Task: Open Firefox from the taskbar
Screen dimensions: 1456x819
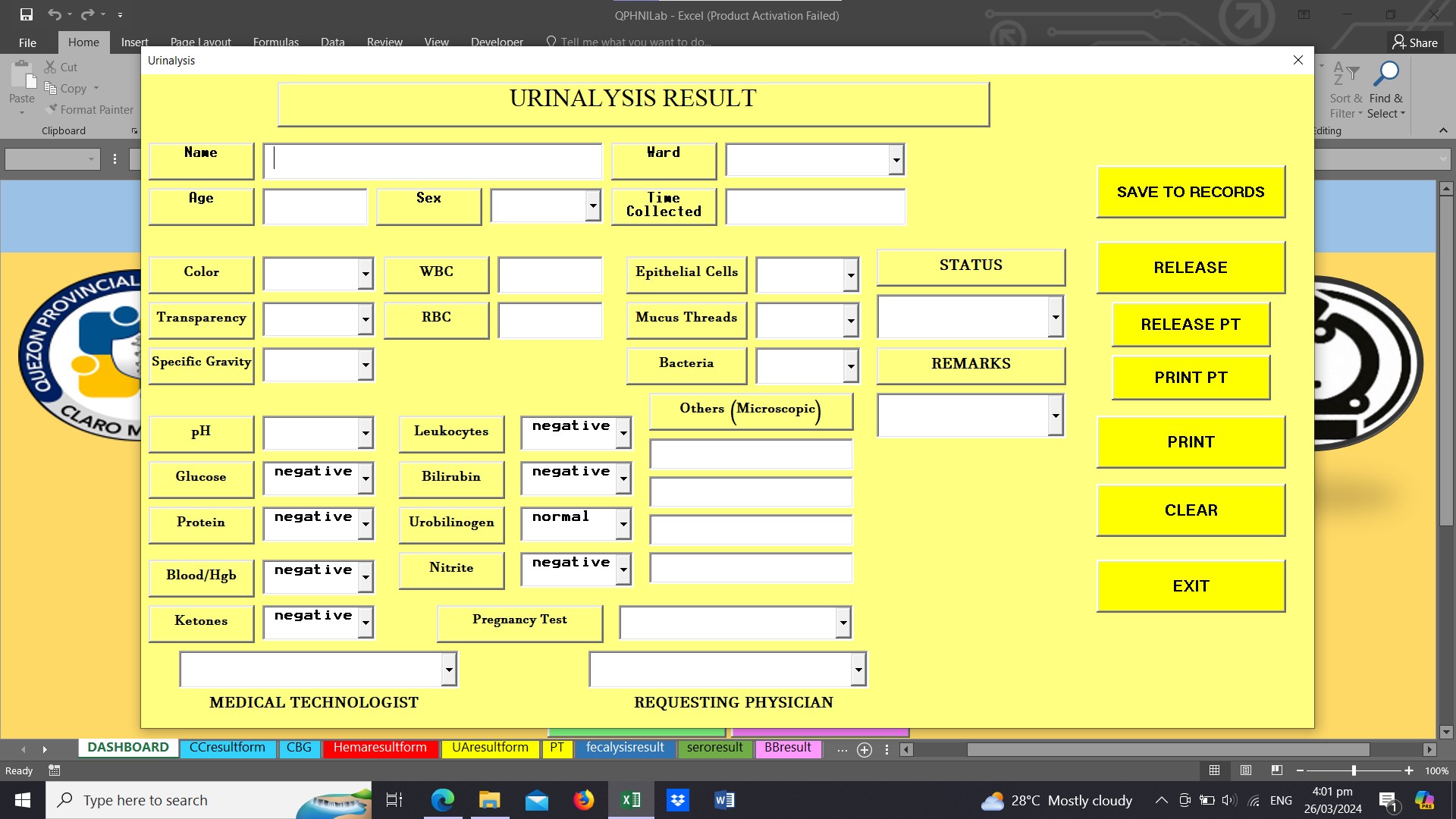Action: click(584, 800)
